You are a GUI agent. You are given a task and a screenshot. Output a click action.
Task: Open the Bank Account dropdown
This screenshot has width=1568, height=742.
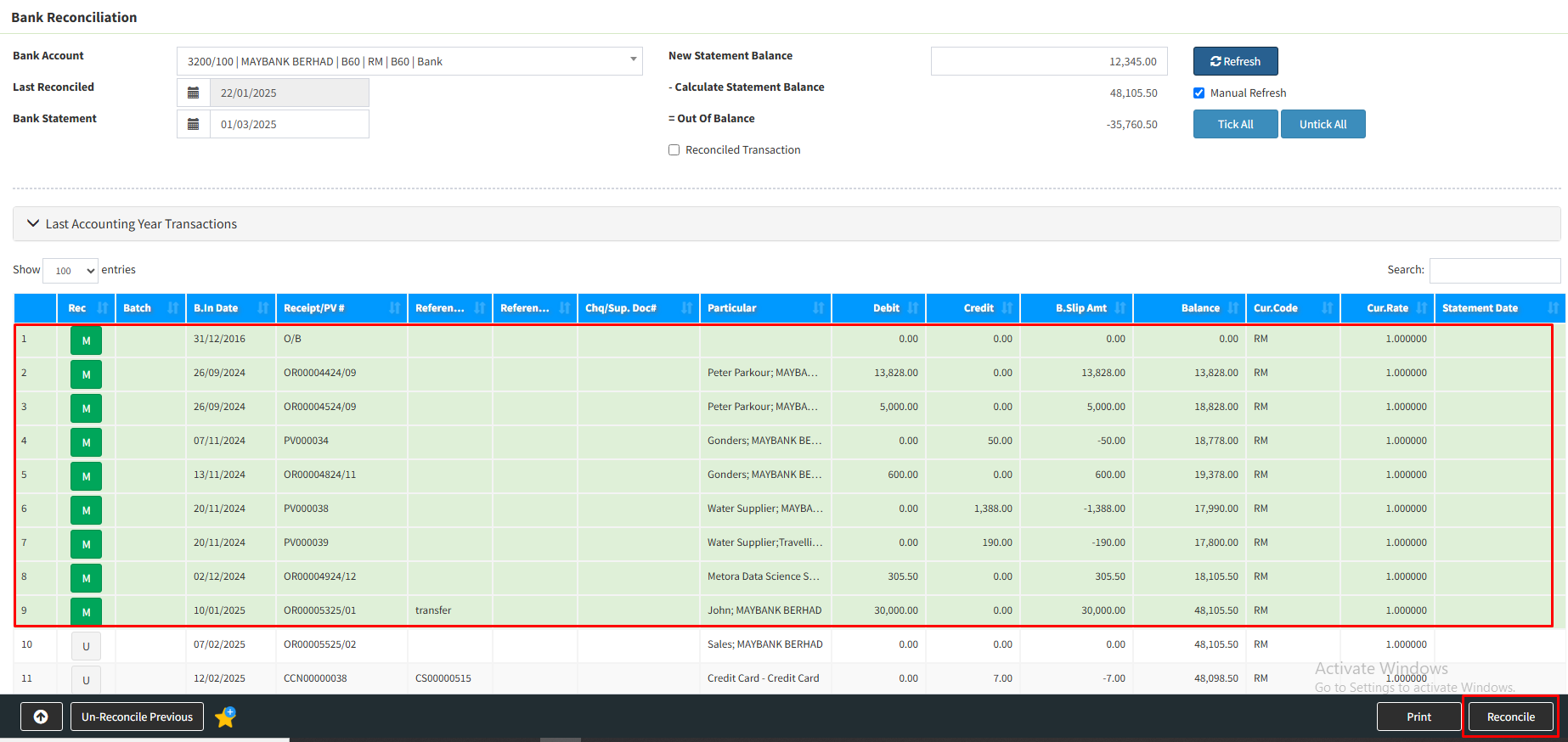[x=409, y=61]
